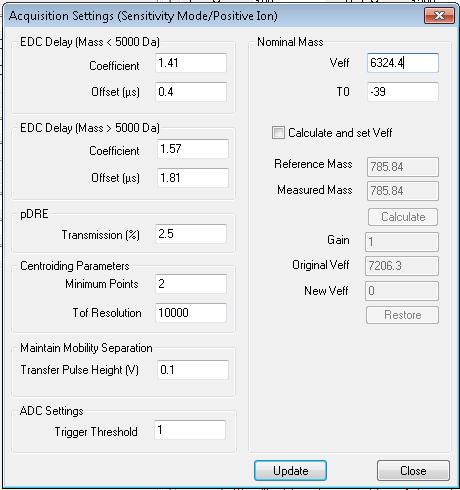
Task: Edit the Veff field showing 6324.4
Action: coord(403,63)
